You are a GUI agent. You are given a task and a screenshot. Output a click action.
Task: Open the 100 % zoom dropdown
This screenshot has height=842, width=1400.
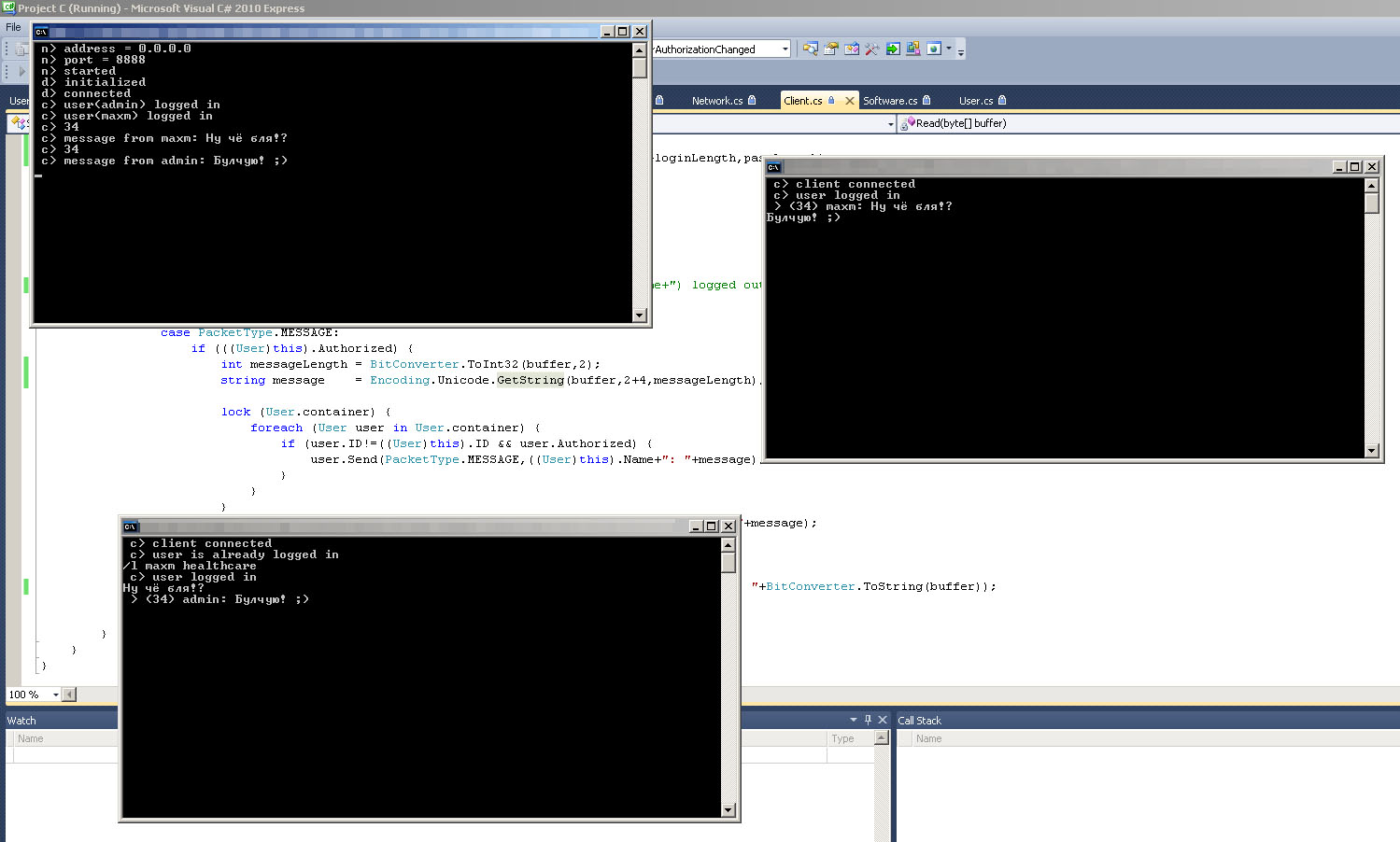56,695
